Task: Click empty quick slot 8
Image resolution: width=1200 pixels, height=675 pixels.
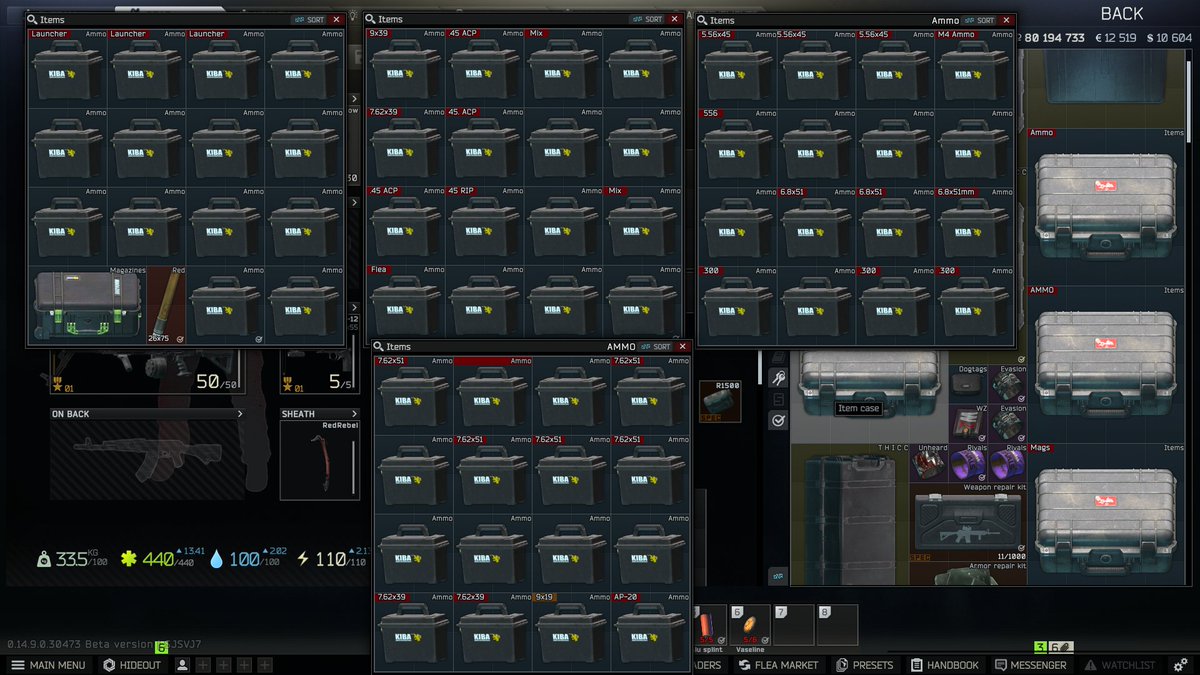Action: click(x=837, y=624)
